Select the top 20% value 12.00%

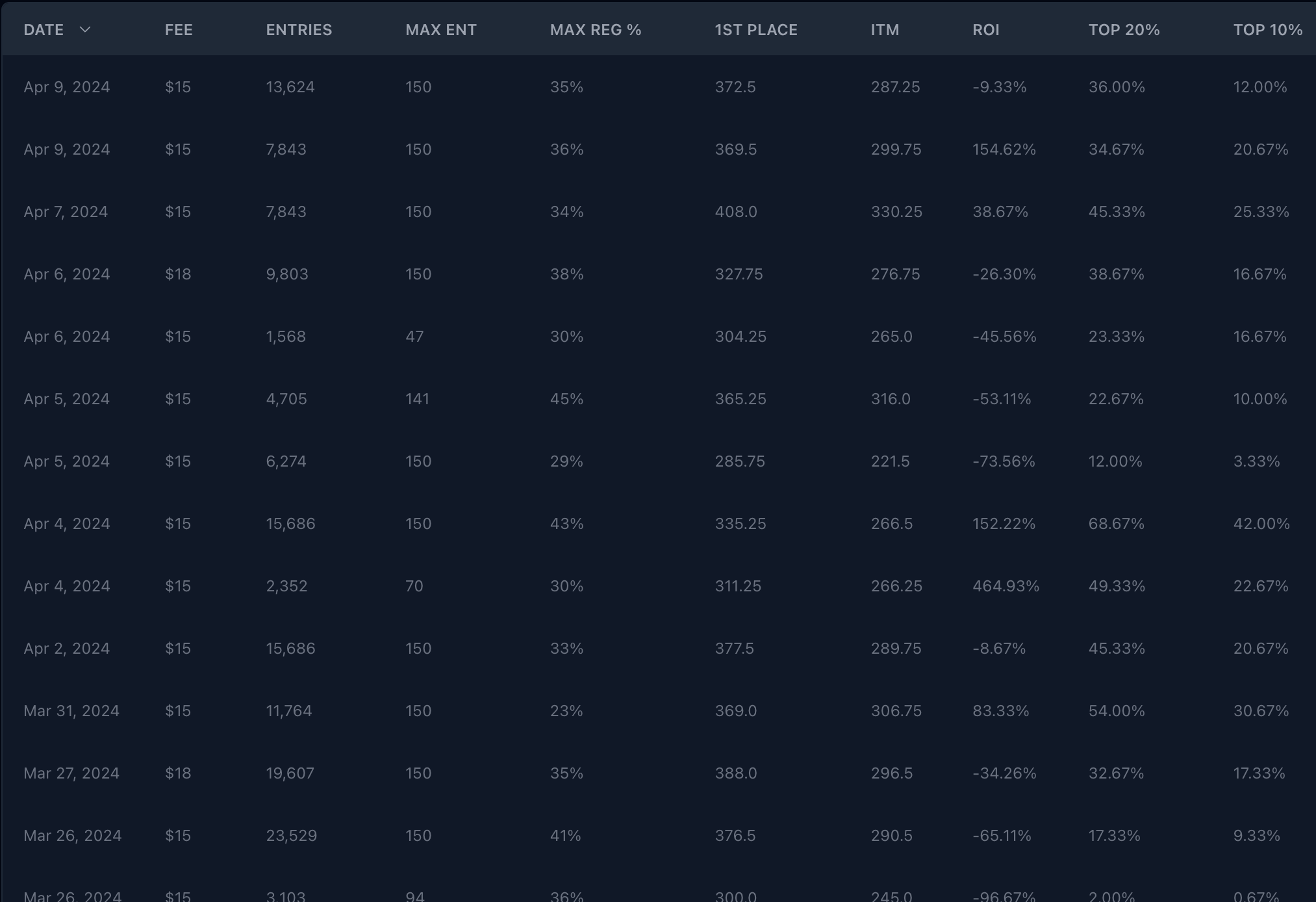click(1115, 461)
